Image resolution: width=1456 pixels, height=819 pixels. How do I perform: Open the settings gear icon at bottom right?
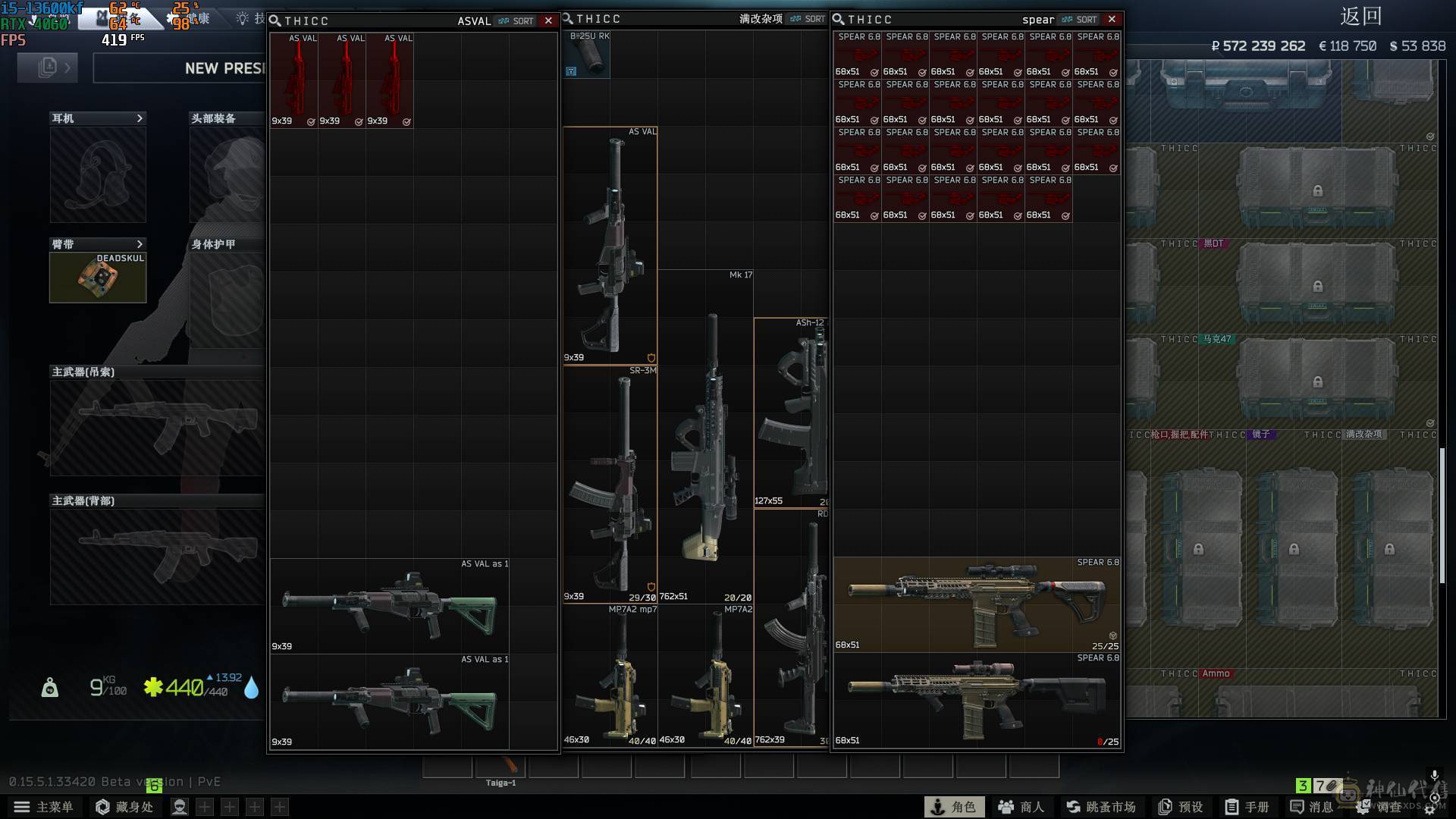tap(1430, 809)
